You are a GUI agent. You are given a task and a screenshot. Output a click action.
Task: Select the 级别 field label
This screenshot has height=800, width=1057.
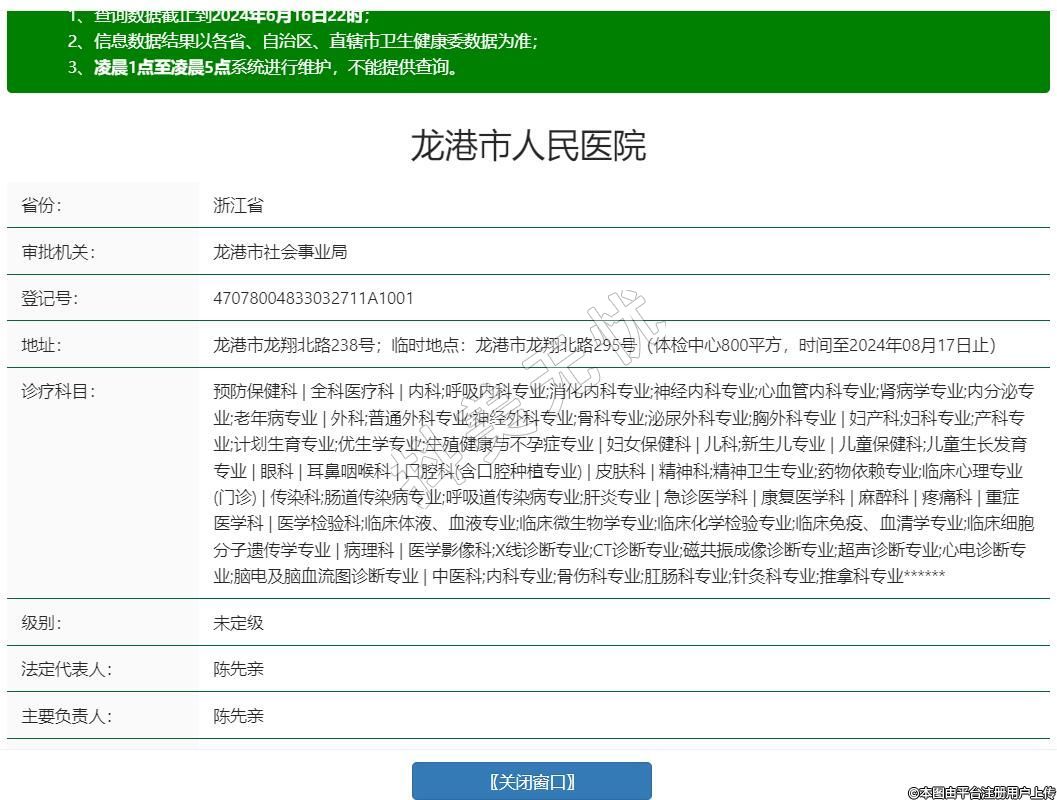pos(41,623)
